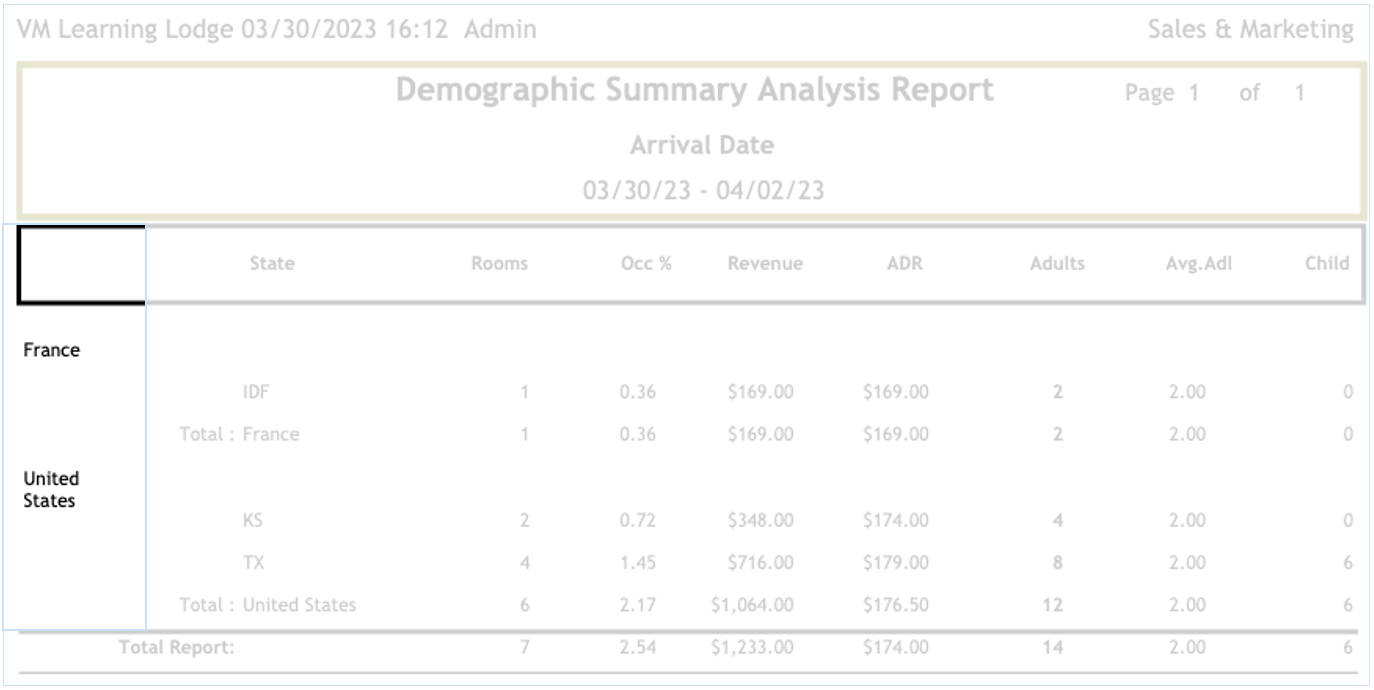1374x690 pixels.
Task: Click the Revenue column header
Action: (x=765, y=264)
